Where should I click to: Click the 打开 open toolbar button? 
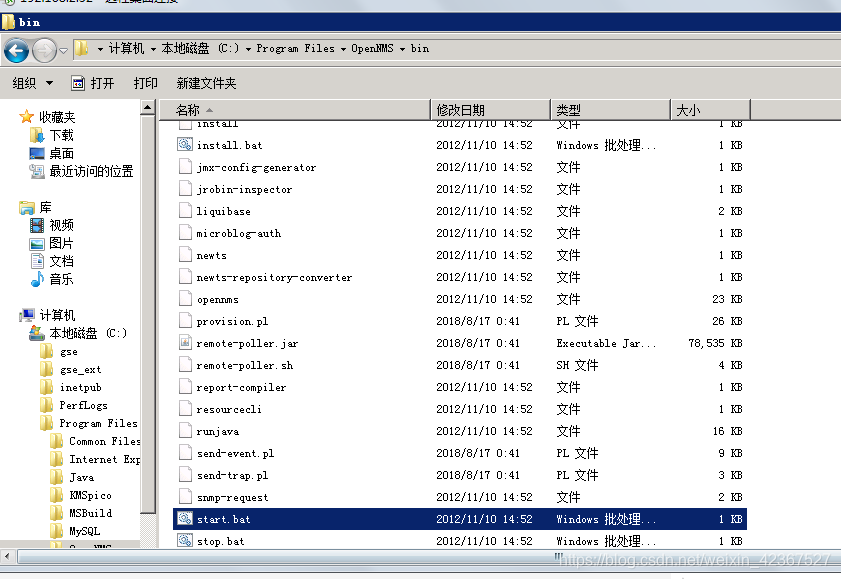coord(93,83)
